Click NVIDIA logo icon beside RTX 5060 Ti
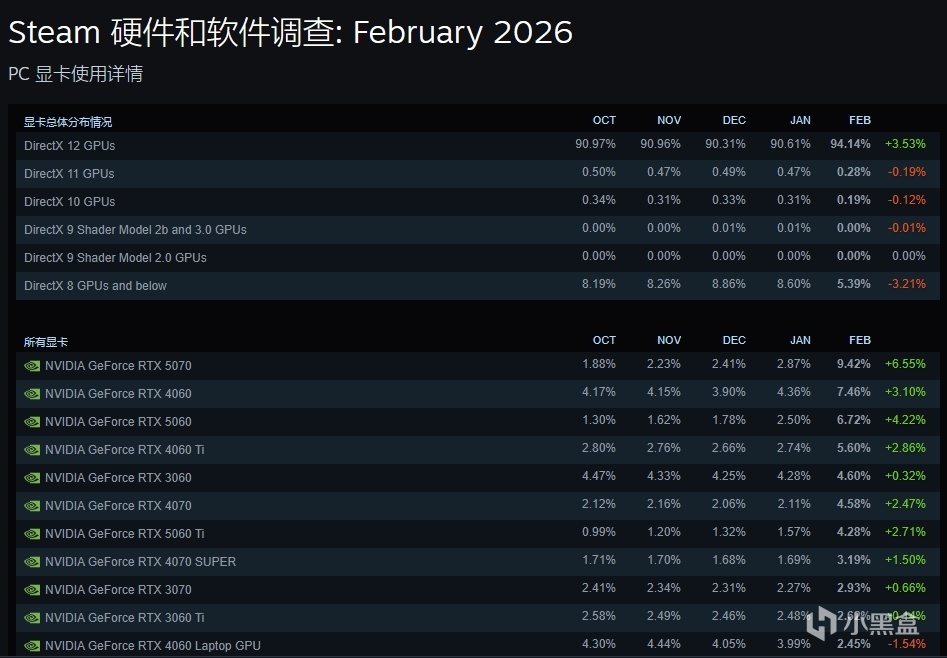This screenshot has height=658, width=947. point(32,534)
